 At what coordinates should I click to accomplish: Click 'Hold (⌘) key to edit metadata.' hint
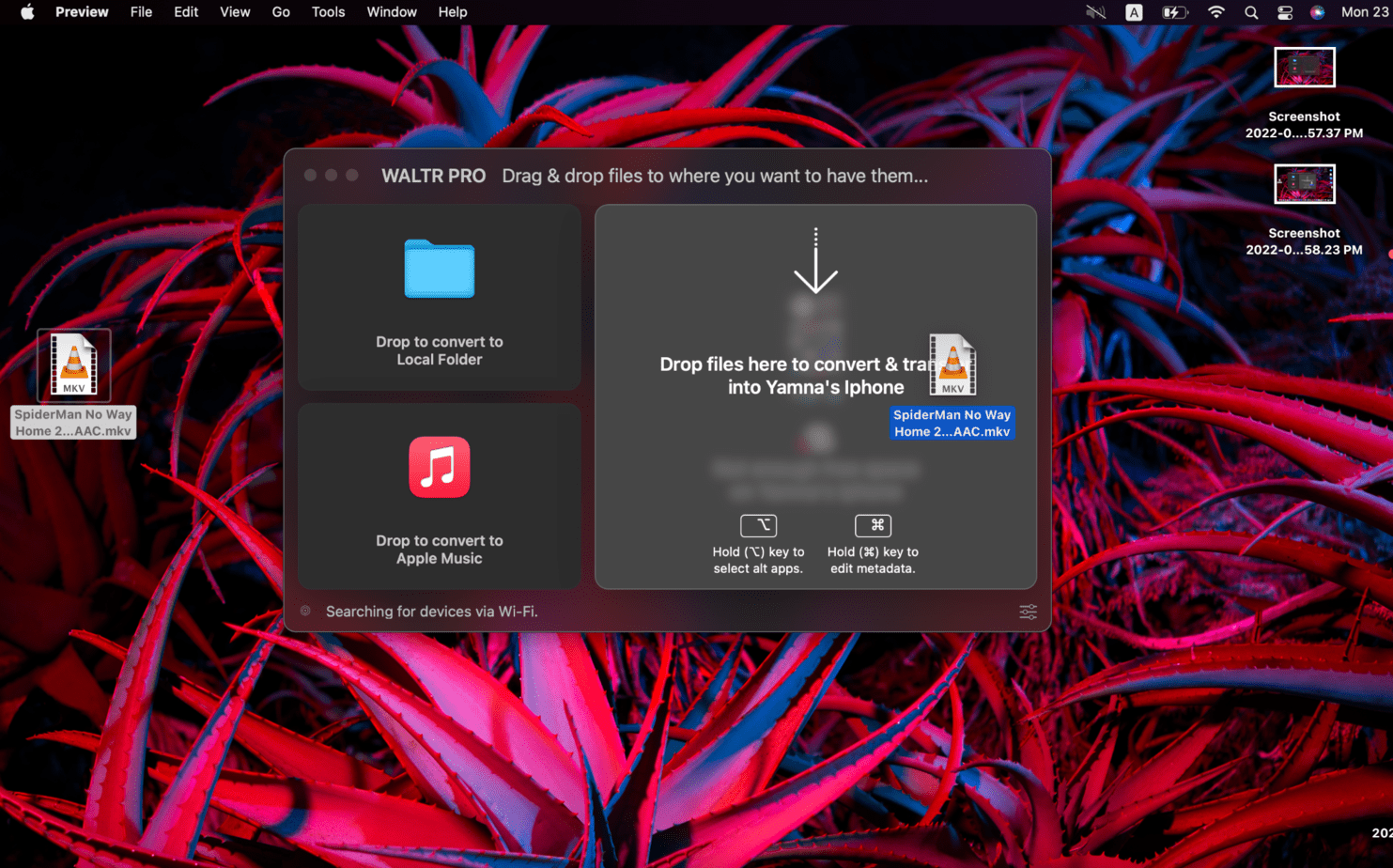(873, 560)
